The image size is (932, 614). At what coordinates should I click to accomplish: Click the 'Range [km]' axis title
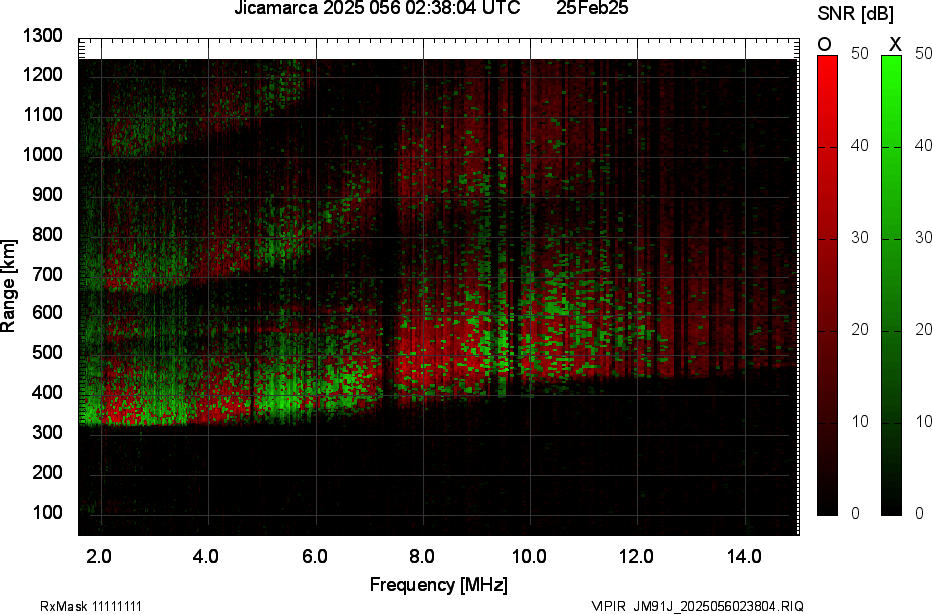tap(8, 285)
